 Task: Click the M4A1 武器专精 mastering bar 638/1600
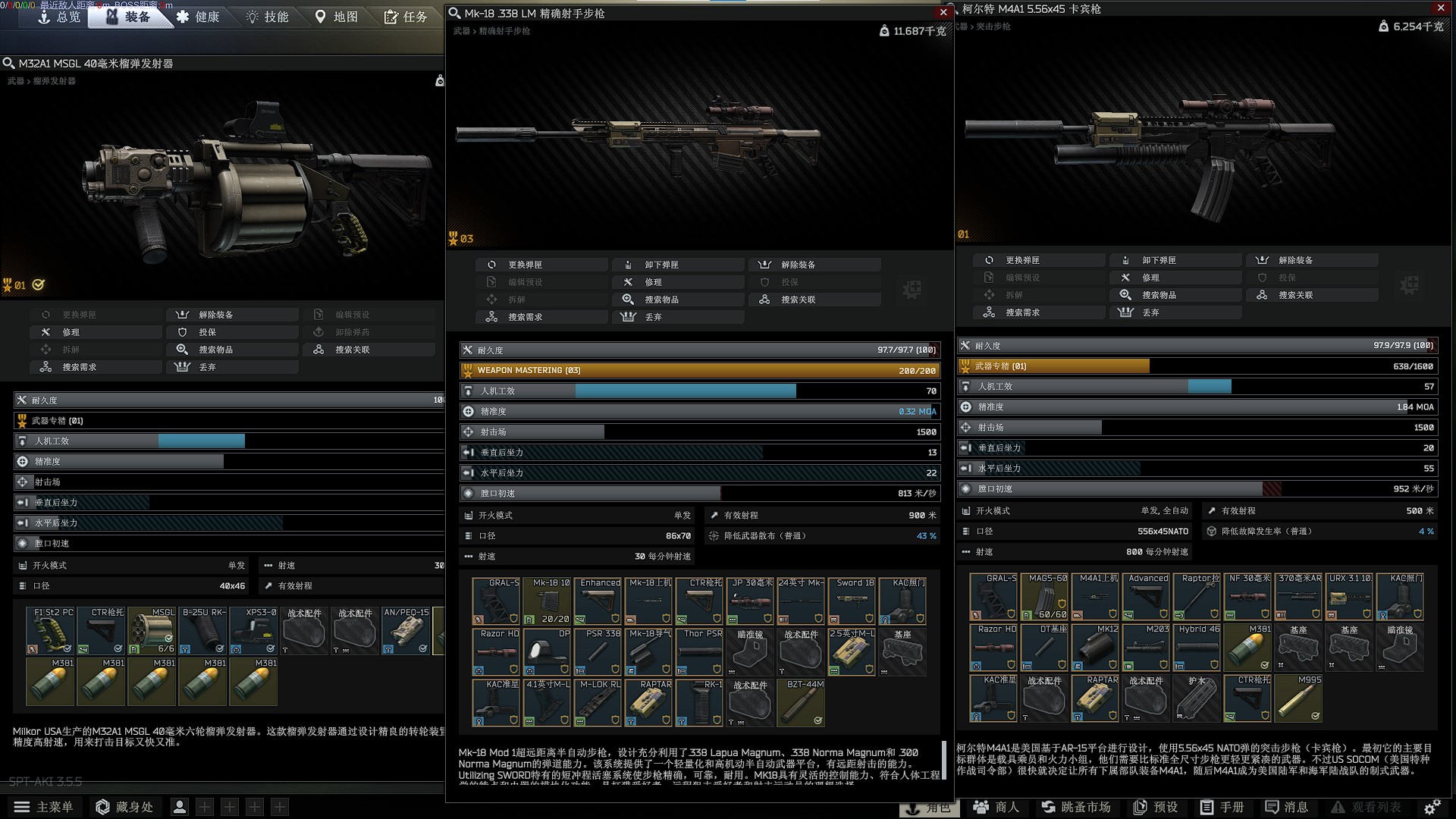pyautogui.click(x=1197, y=366)
